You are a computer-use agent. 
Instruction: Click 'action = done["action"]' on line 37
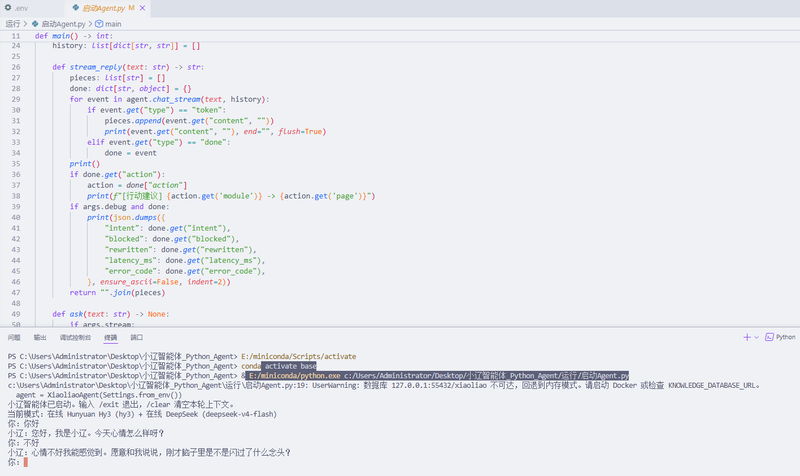pyautogui.click(x=137, y=185)
